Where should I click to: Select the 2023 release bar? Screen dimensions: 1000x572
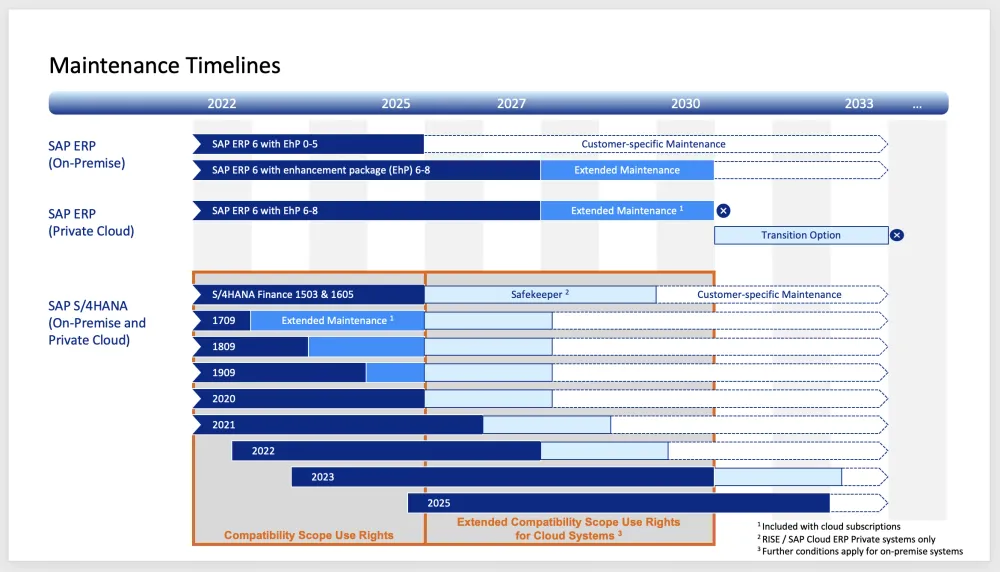pos(502,477)
